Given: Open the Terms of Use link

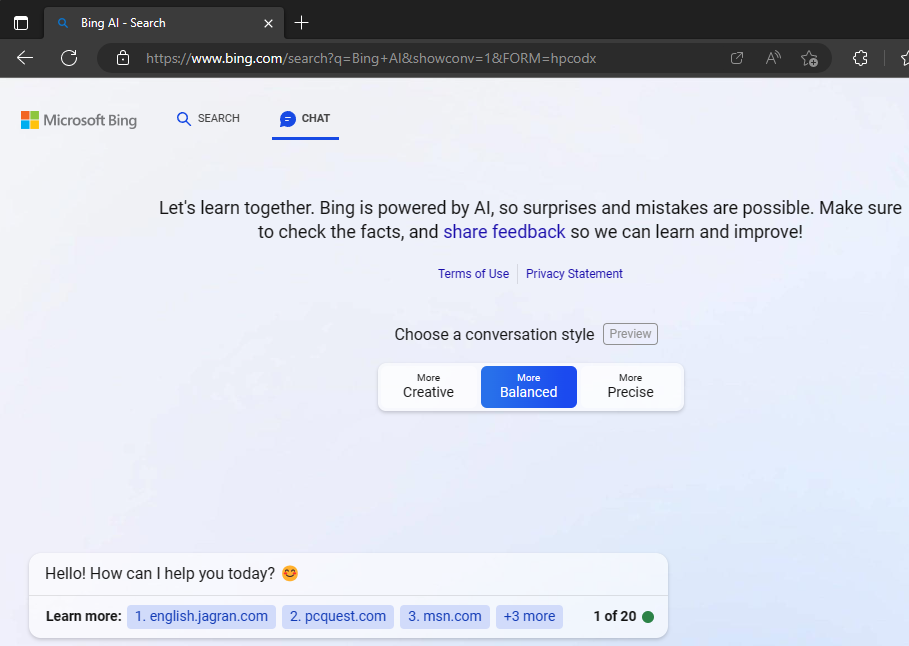Looking at the screenshot, I should click(474, 274).
